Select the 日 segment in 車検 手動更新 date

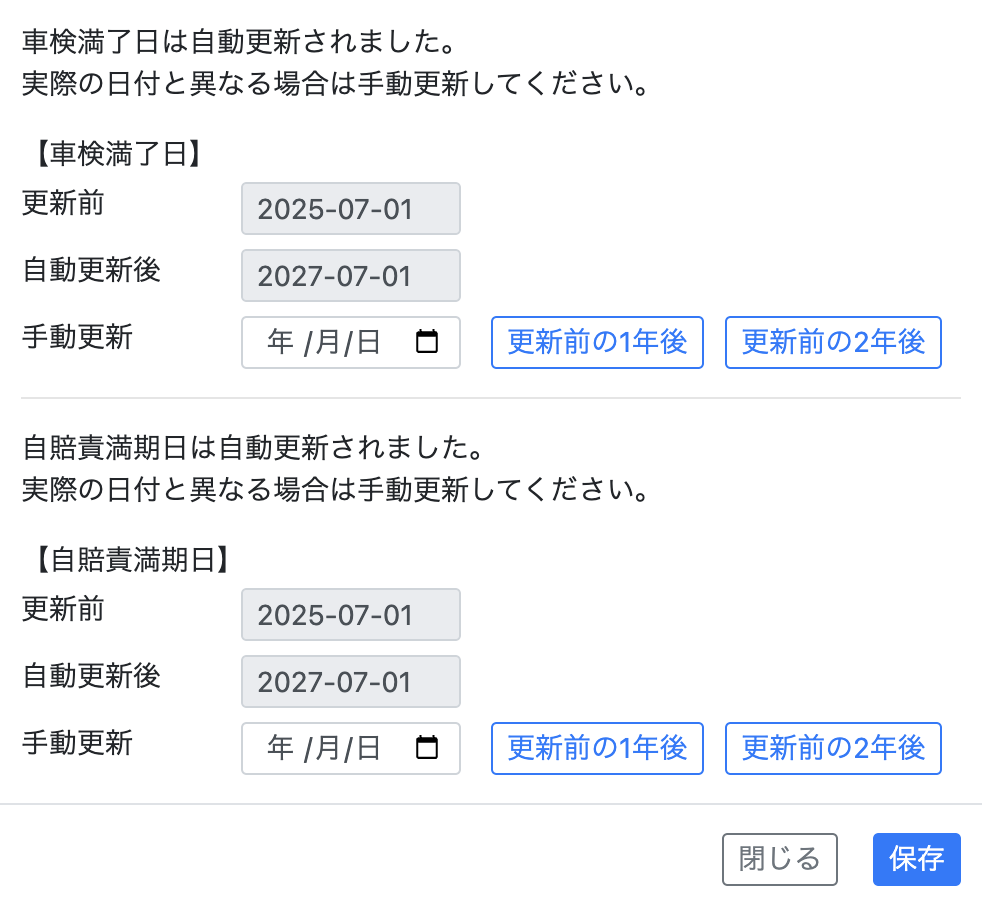click(x=368, y=343)
